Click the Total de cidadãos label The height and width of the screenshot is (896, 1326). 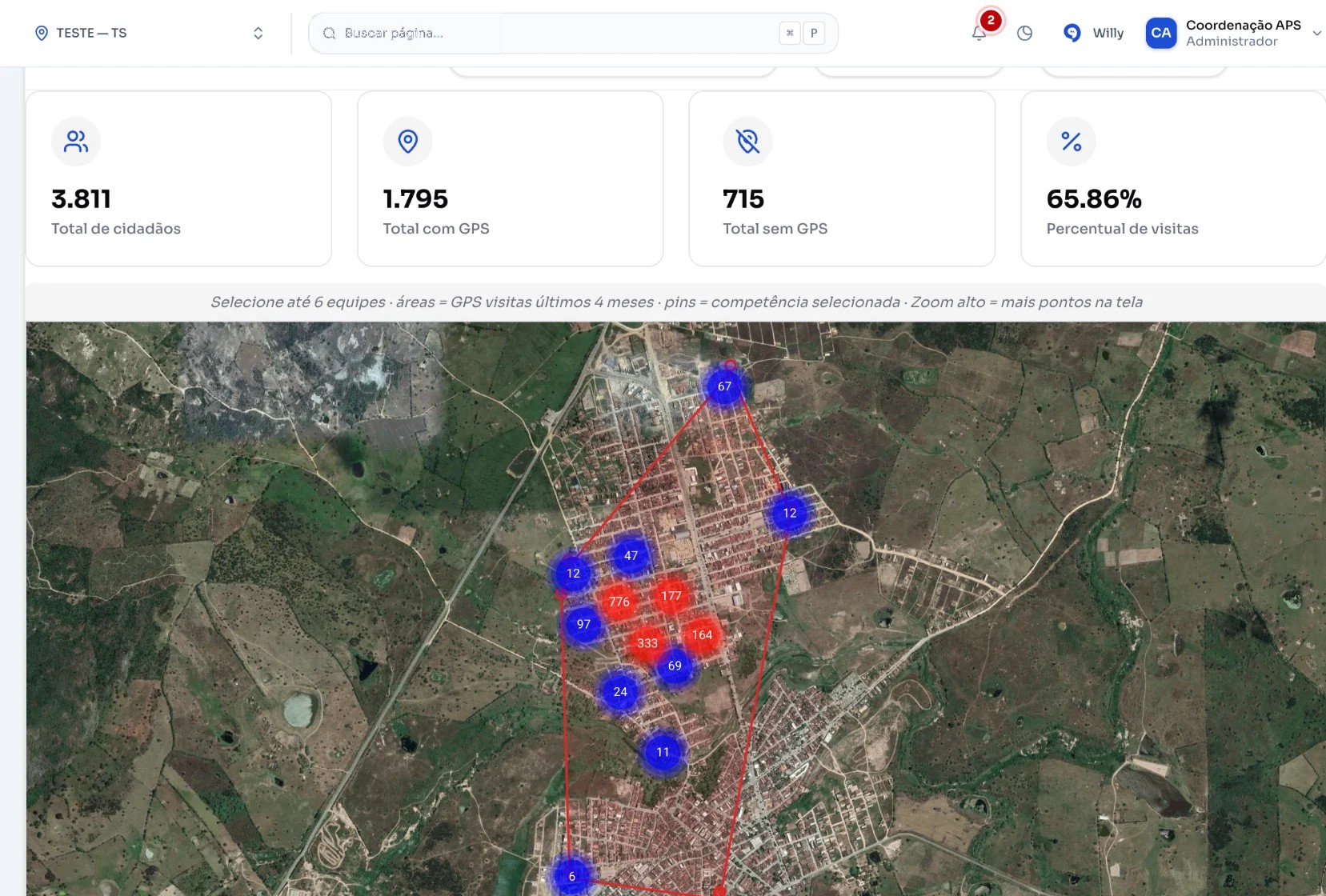[116, 229]
